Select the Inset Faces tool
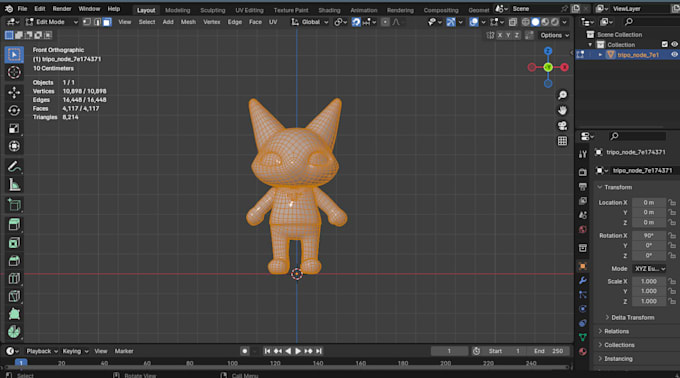680x378 pixels. pyautogui.click(x=14, y=243)
